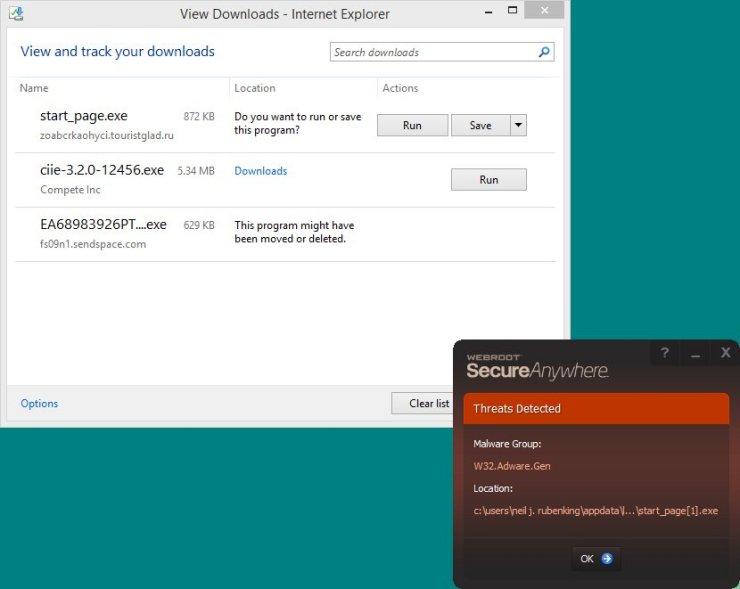Click fs09n1.sendspace.com source text
This screenshot has width=740, height=589.
point(93,244)
